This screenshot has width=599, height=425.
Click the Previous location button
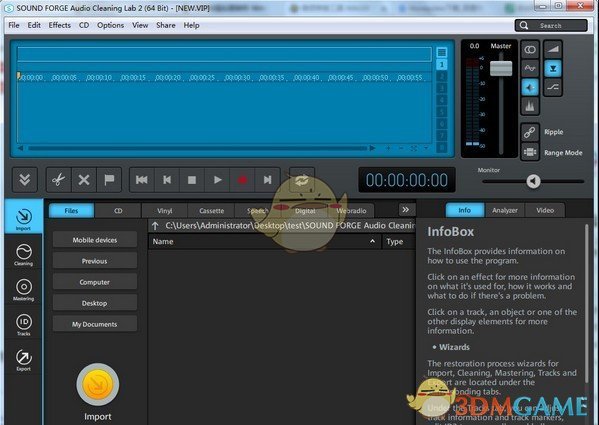(95, 261)
